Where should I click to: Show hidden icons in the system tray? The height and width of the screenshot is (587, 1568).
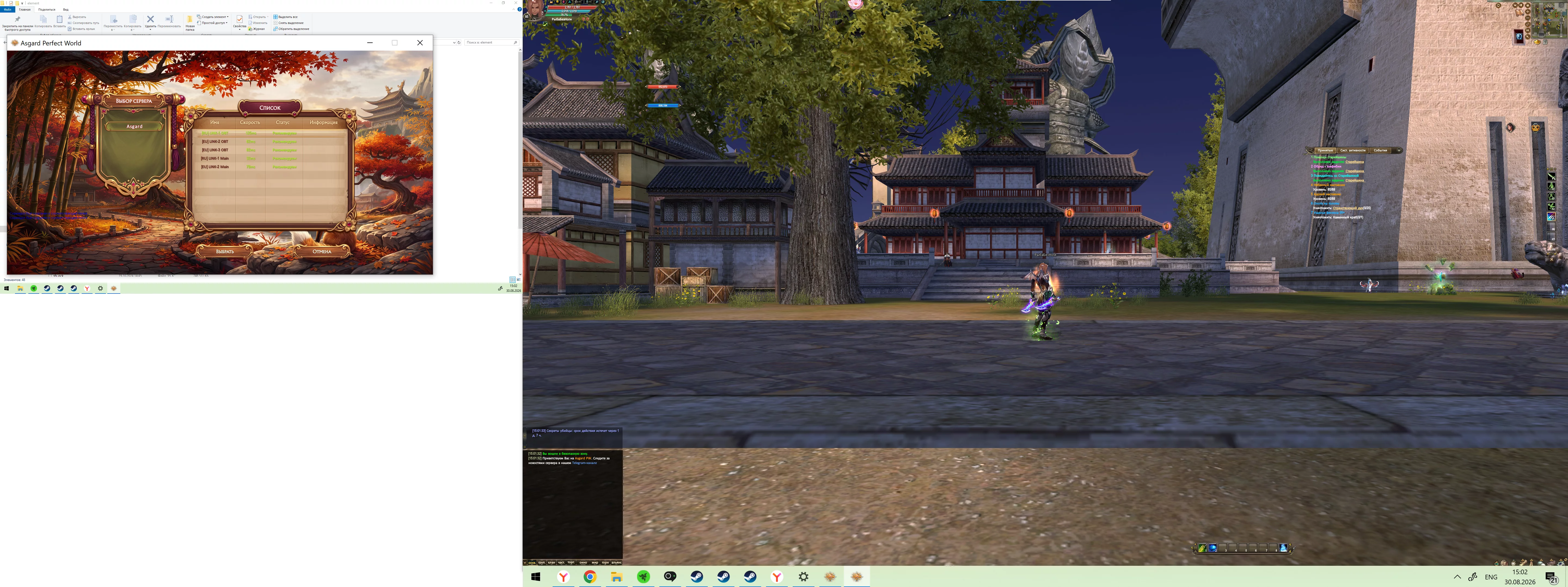point(1457,577)
